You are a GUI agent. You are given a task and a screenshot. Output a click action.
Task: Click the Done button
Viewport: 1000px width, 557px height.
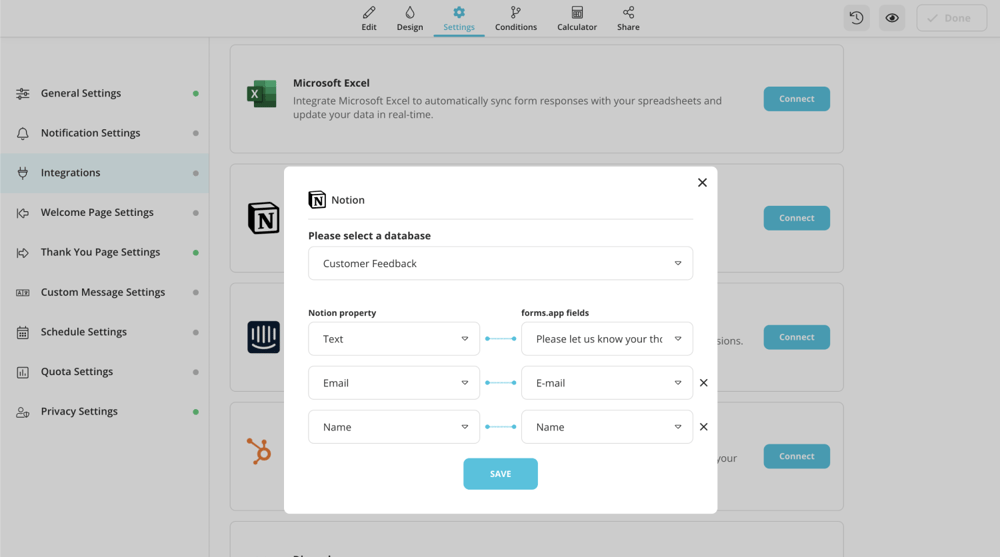point(951,18)
